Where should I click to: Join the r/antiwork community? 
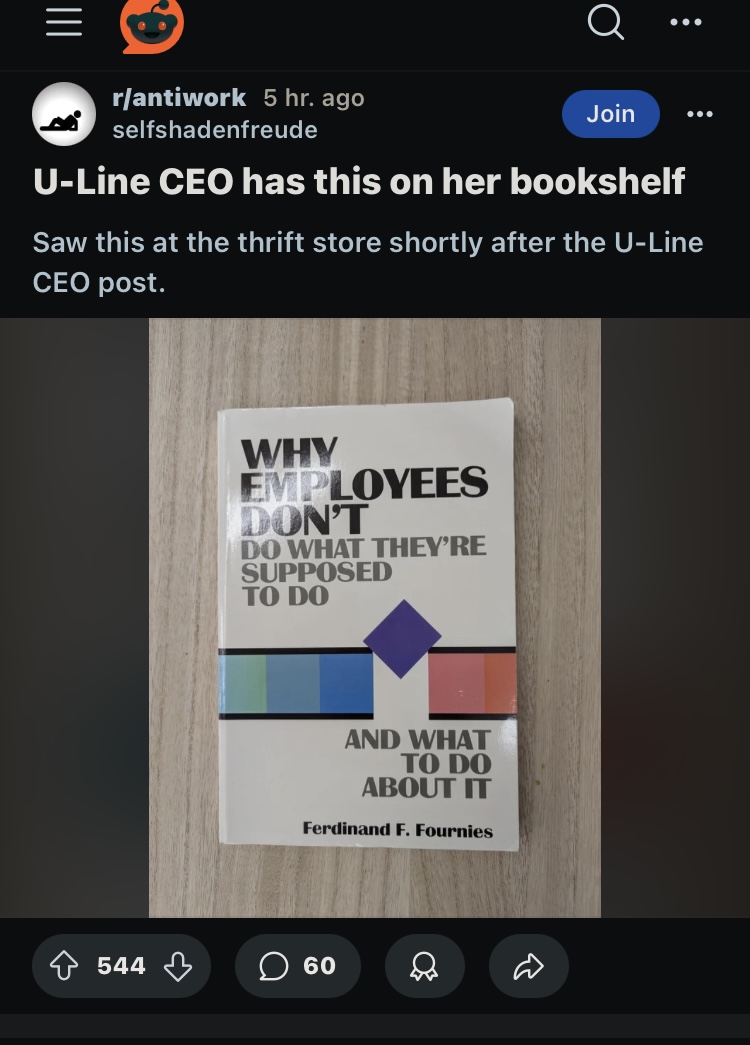611,114
